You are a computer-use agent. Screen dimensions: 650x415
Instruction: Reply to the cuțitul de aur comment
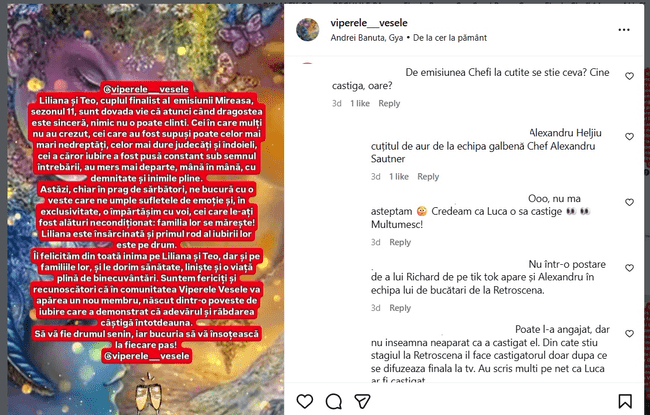click(x=428, y=177)
